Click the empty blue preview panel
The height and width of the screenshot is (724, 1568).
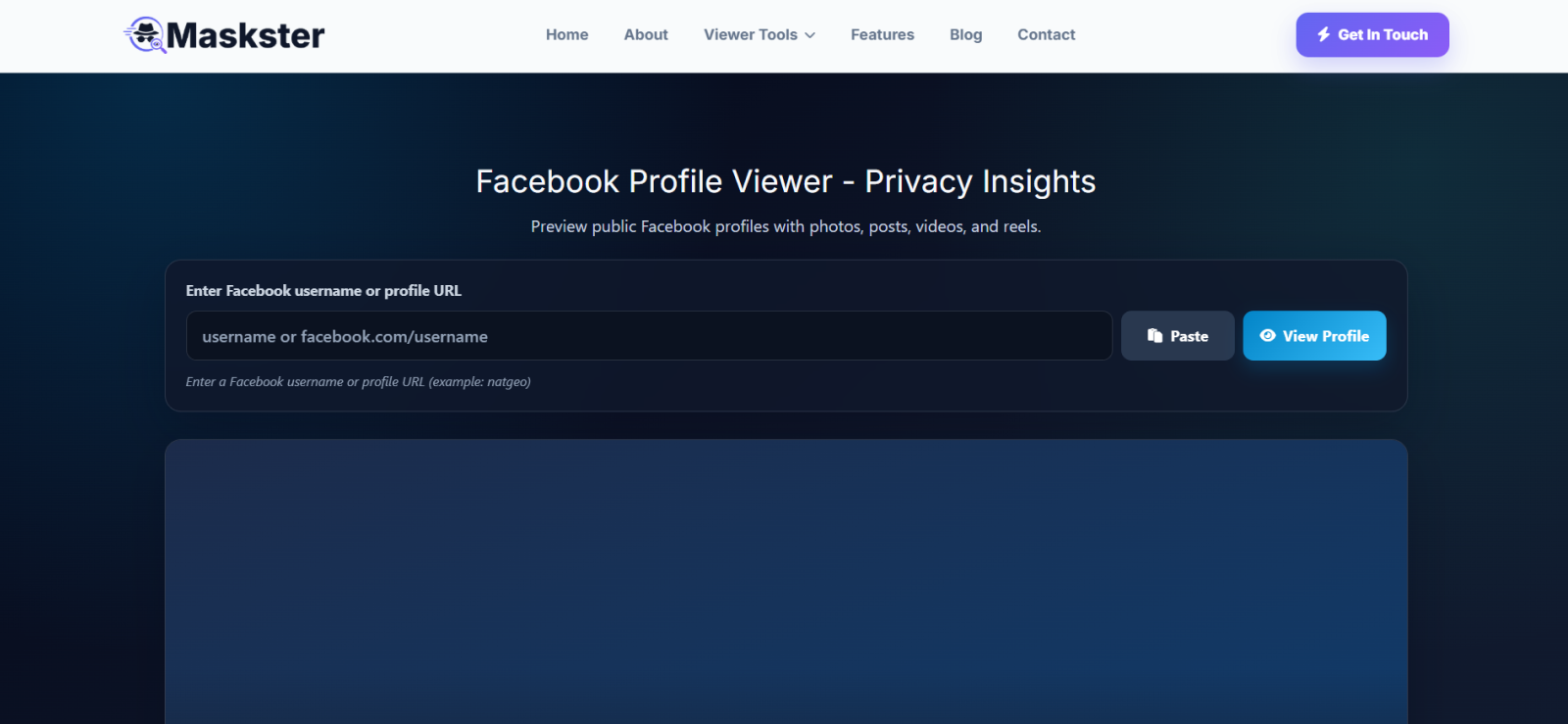click(786, 582)
